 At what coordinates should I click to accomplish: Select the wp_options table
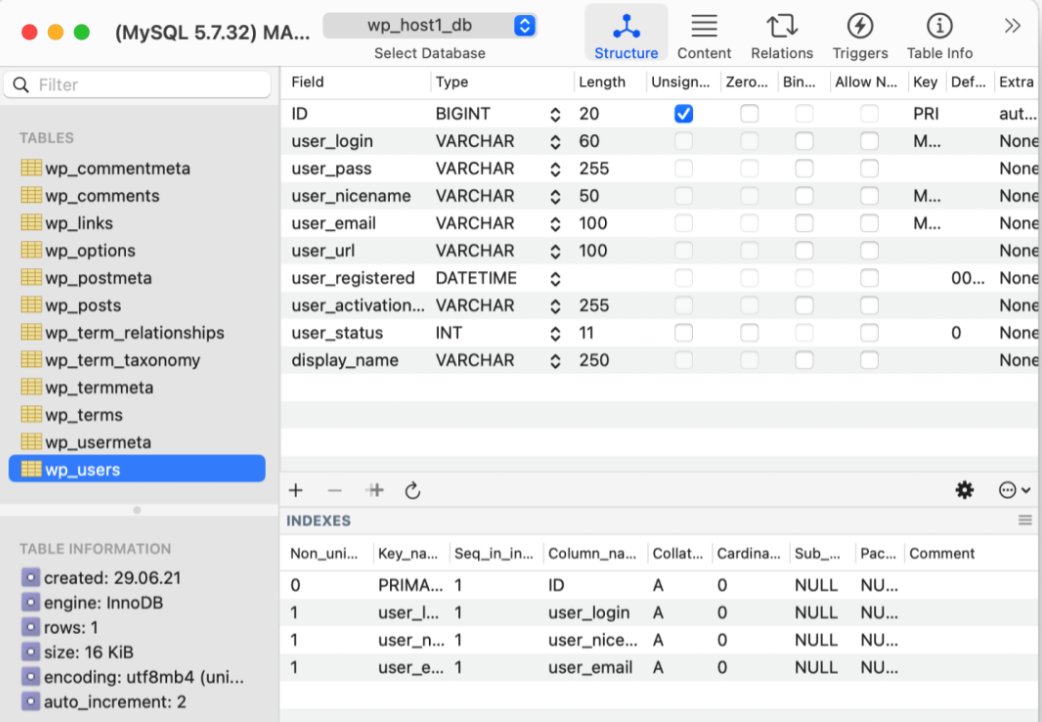tap(137, 251)
